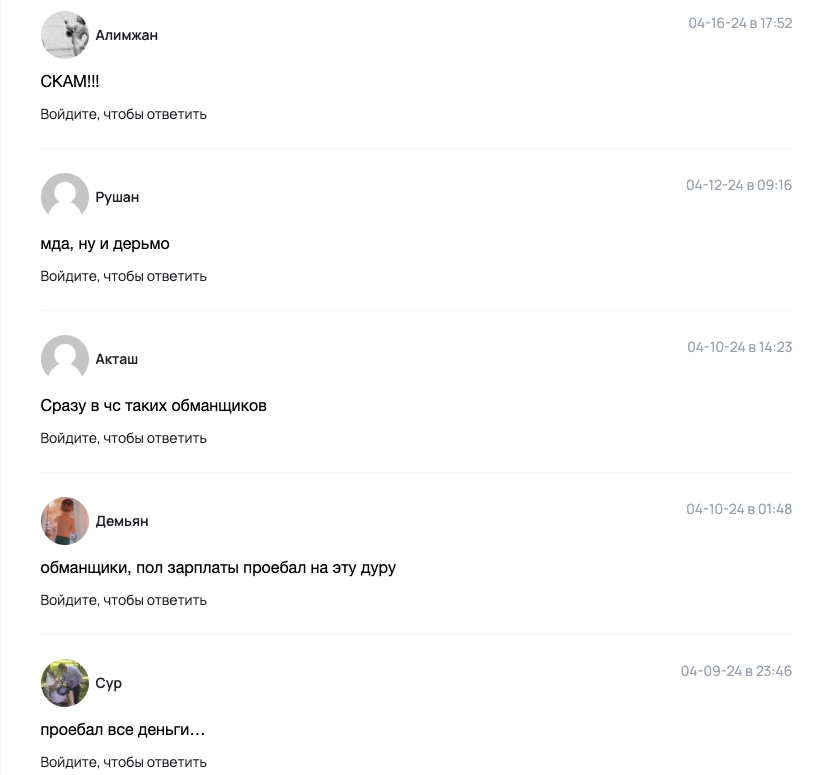Click the timestamp 04-10-24 в 01:48
829x775 pixels.
(x=739, y=509)
